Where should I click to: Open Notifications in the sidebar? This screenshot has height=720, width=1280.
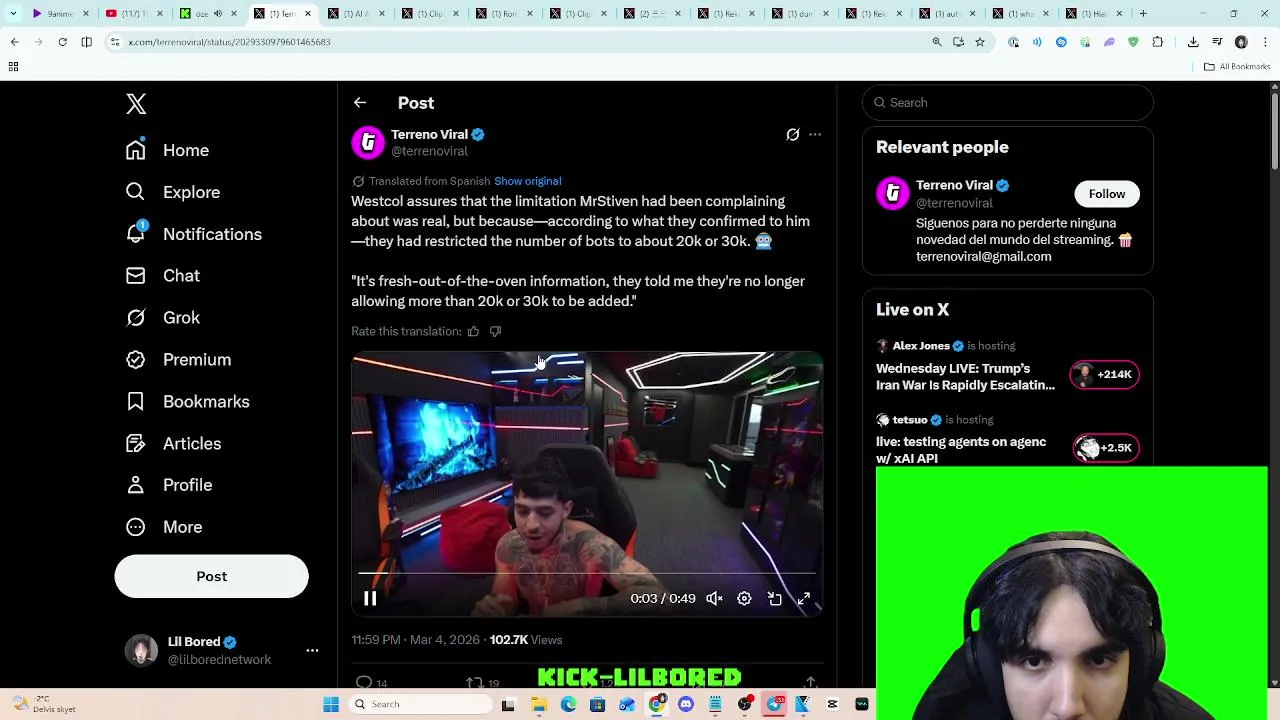(x=193, y=234)
